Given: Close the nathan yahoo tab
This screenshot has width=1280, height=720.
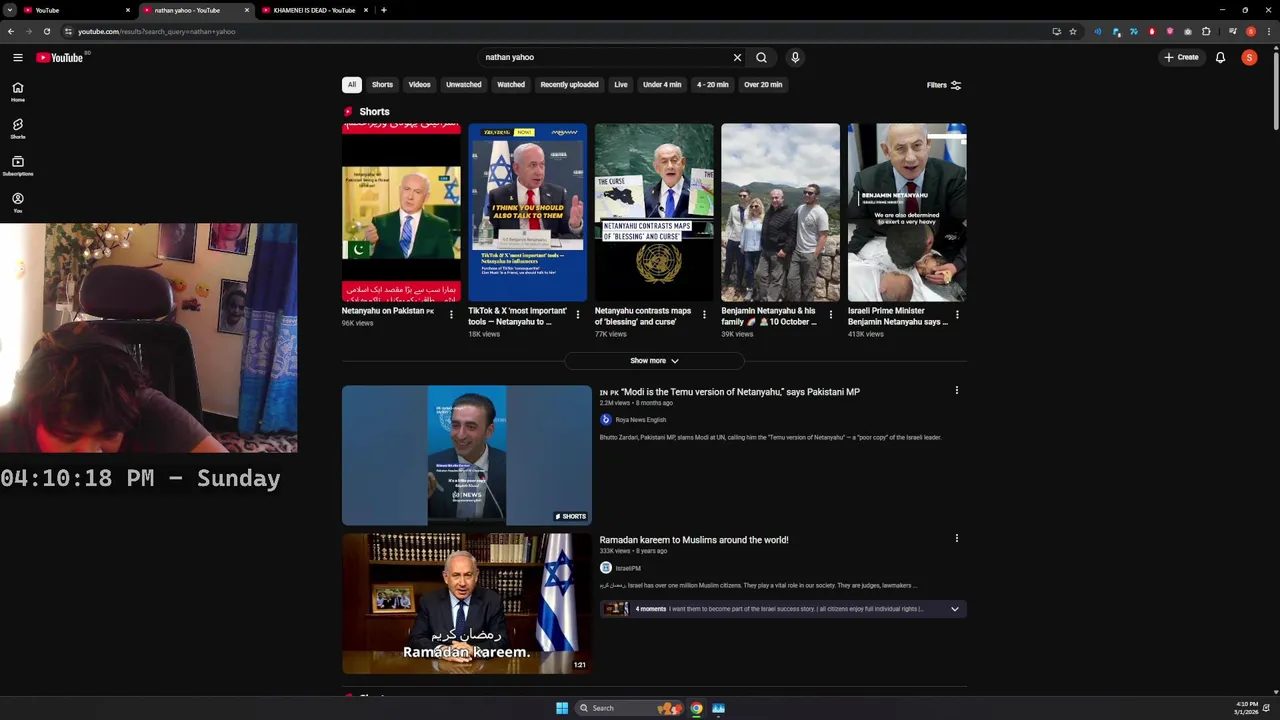Looking at the screenshot, I should tap(247, 10).
